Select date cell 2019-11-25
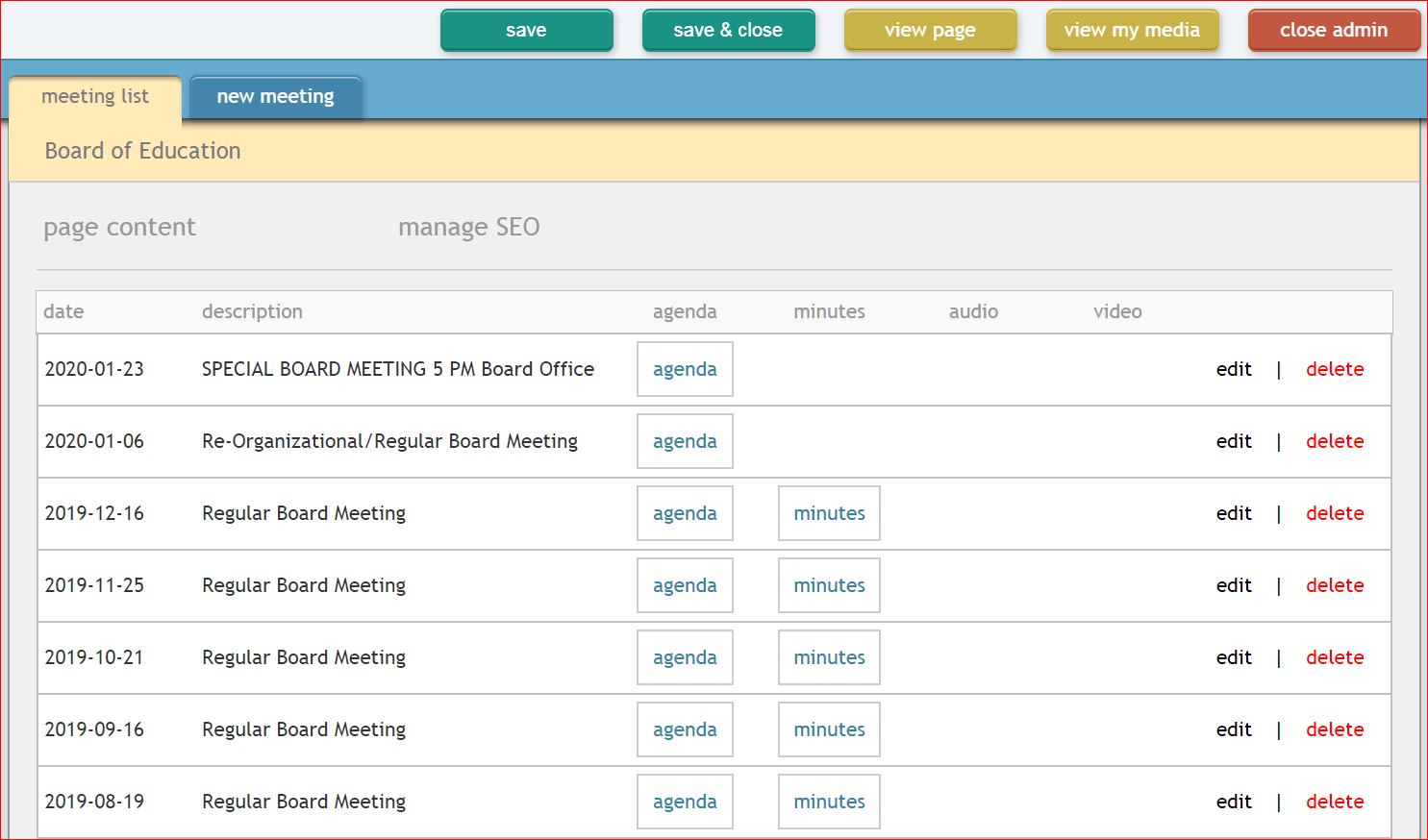Image resolution: width=1428 pixels, height=840 pixels. point(94,585)
